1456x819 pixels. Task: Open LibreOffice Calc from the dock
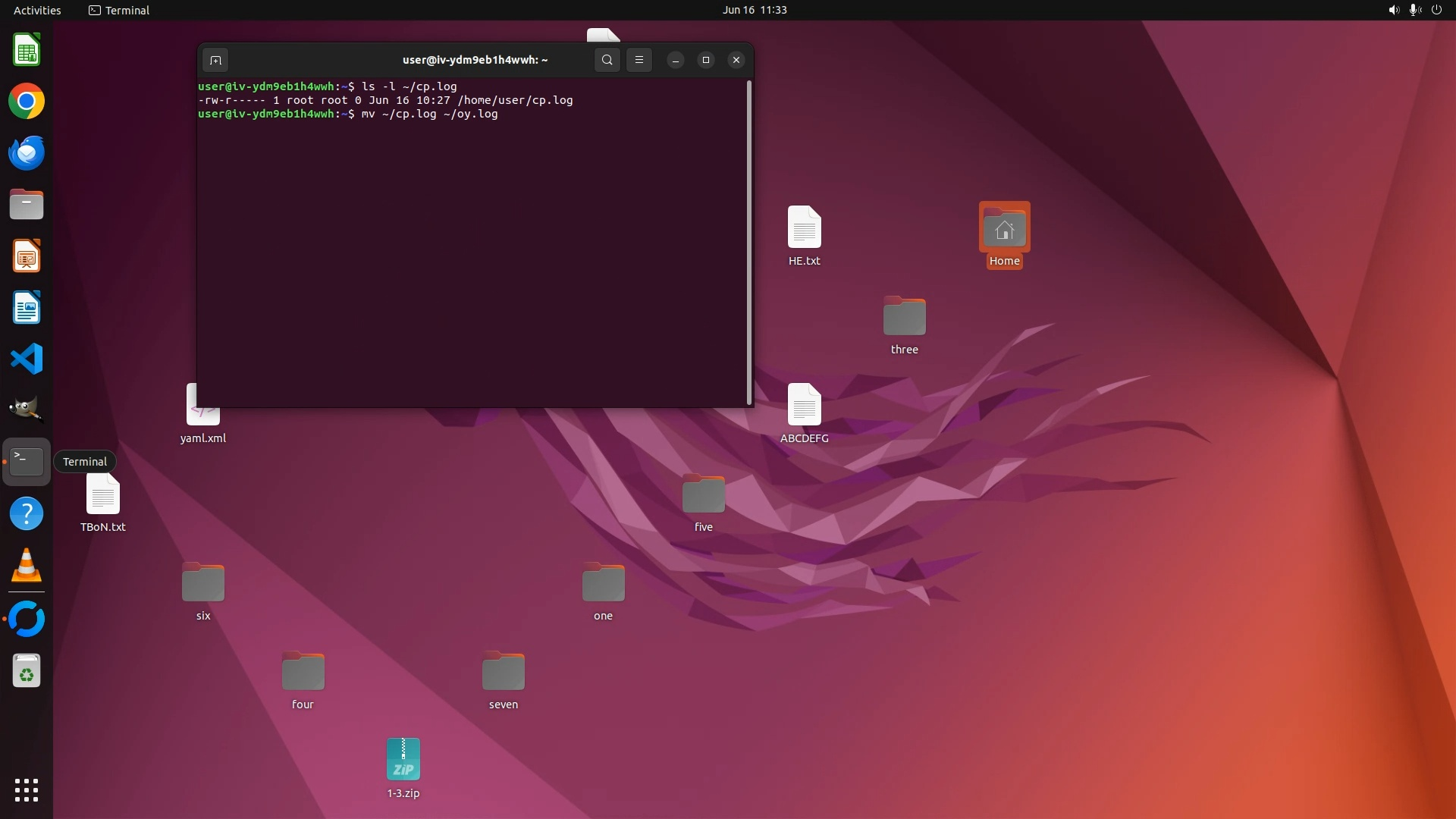(27, 51)
